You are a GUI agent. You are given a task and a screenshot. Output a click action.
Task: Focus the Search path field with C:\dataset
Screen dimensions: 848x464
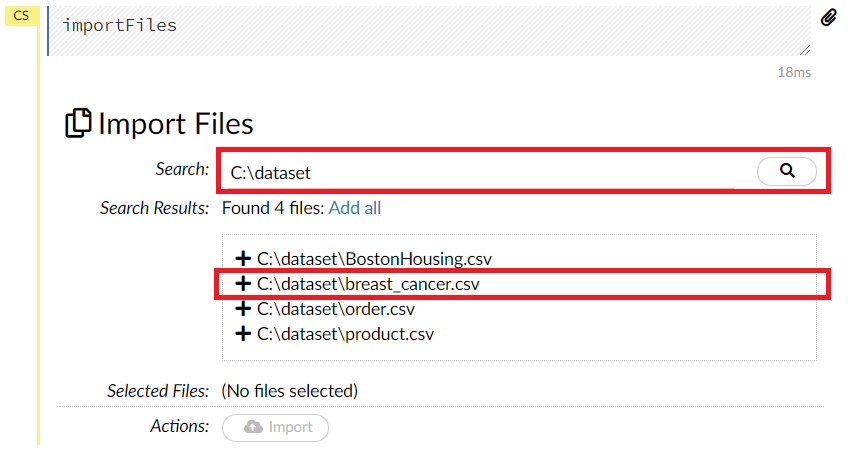pos(480,173)
